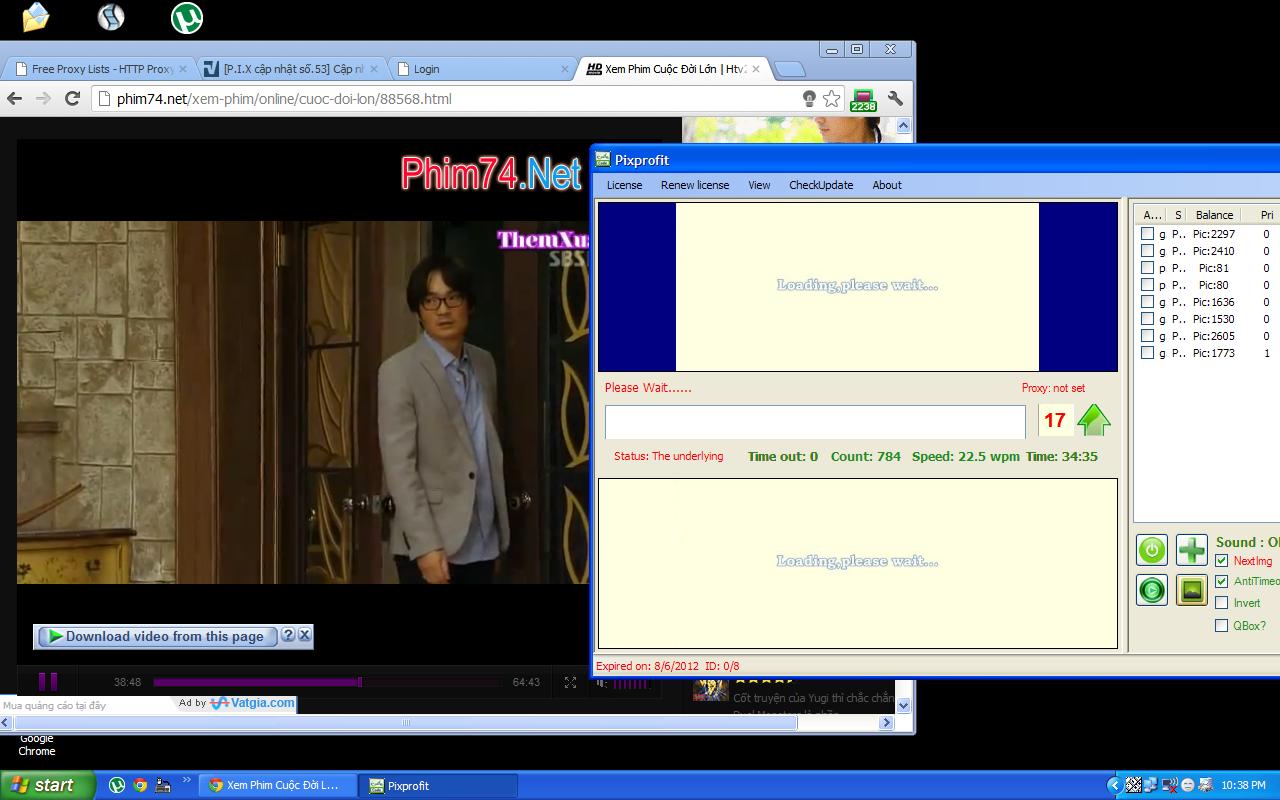Close the Download video bar

click(305, 635)
